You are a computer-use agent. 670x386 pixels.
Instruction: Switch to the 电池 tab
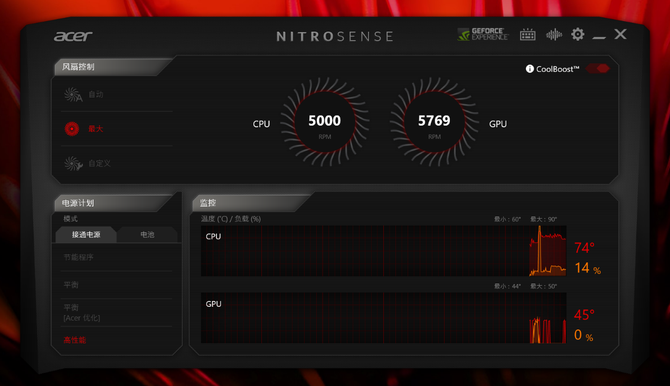[x=147, y=235]
